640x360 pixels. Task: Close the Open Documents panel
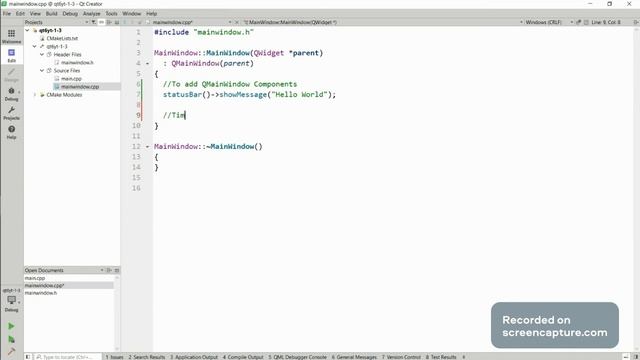pos(117,270)
